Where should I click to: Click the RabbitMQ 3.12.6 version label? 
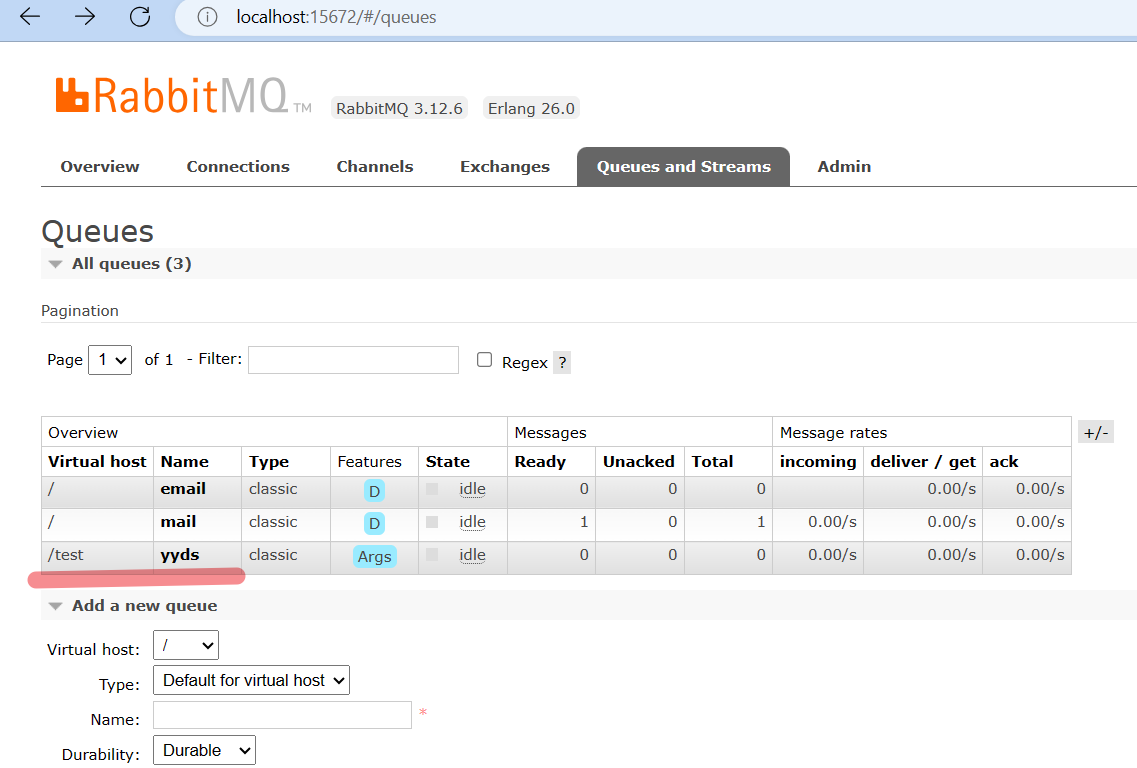click(x=399, y=108)
